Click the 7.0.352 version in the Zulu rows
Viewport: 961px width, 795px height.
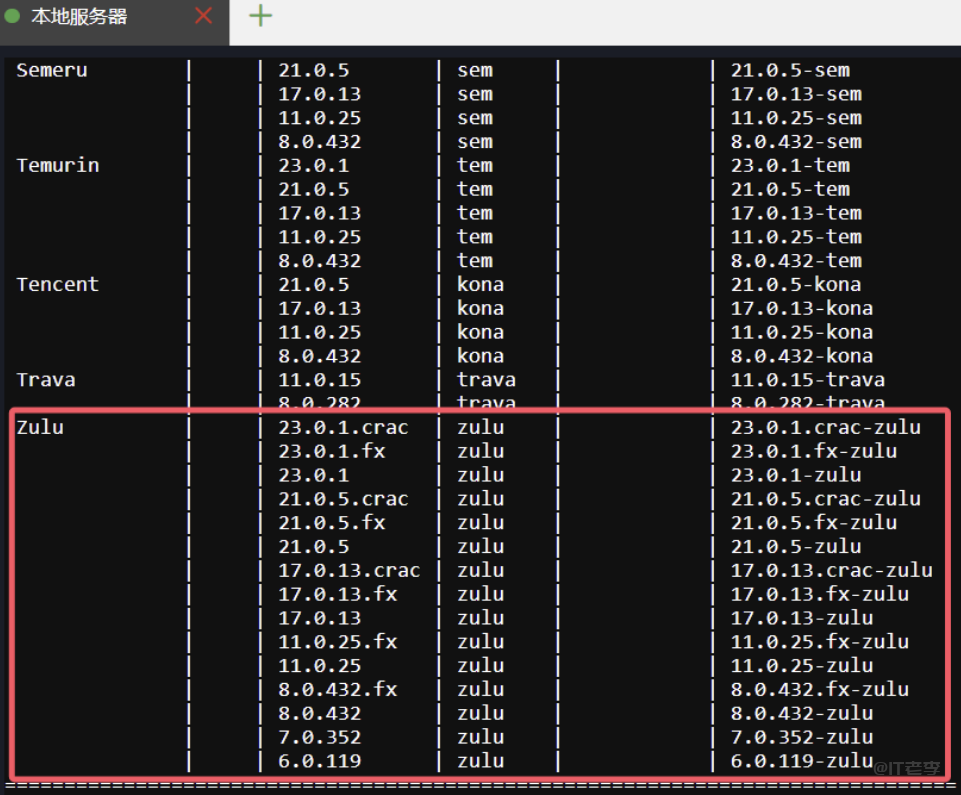pos(320,737)
